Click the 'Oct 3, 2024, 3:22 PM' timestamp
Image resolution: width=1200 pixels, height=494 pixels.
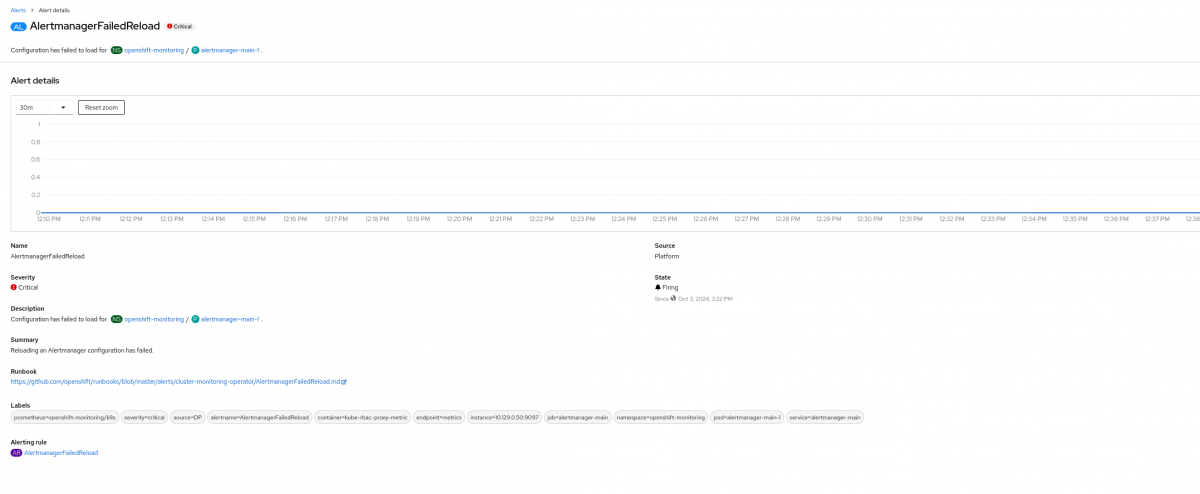coord(705,298)
